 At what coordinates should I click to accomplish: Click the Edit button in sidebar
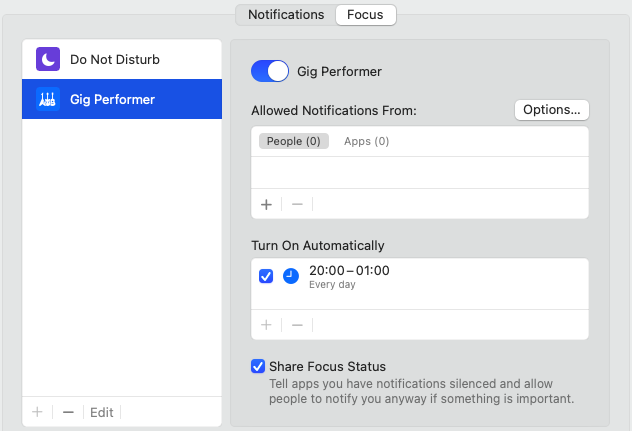pyautogui.click(x=102, y=412)
